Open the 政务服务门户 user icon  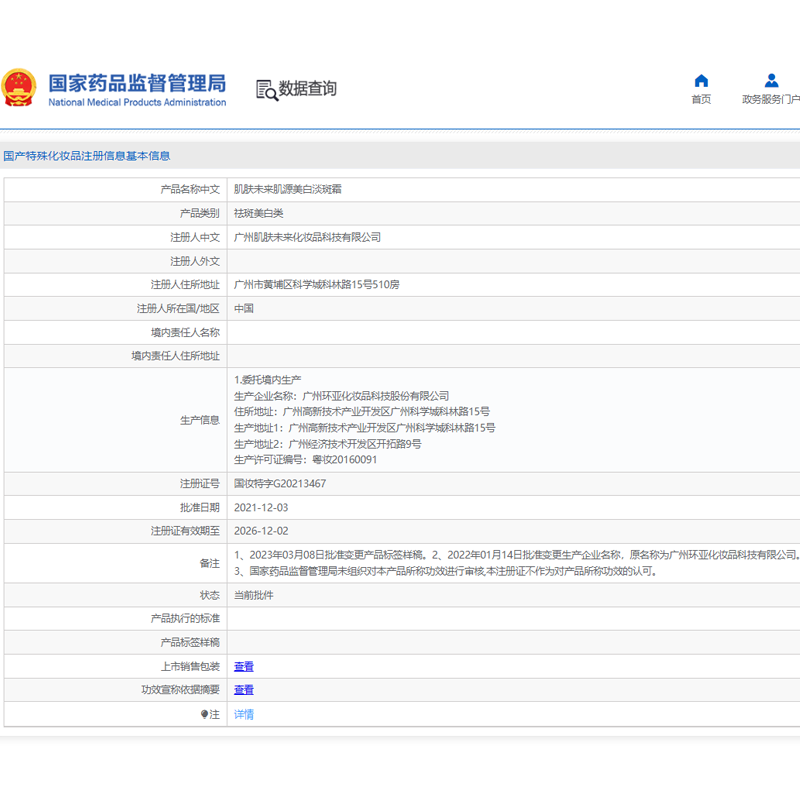tap(771, 81)
